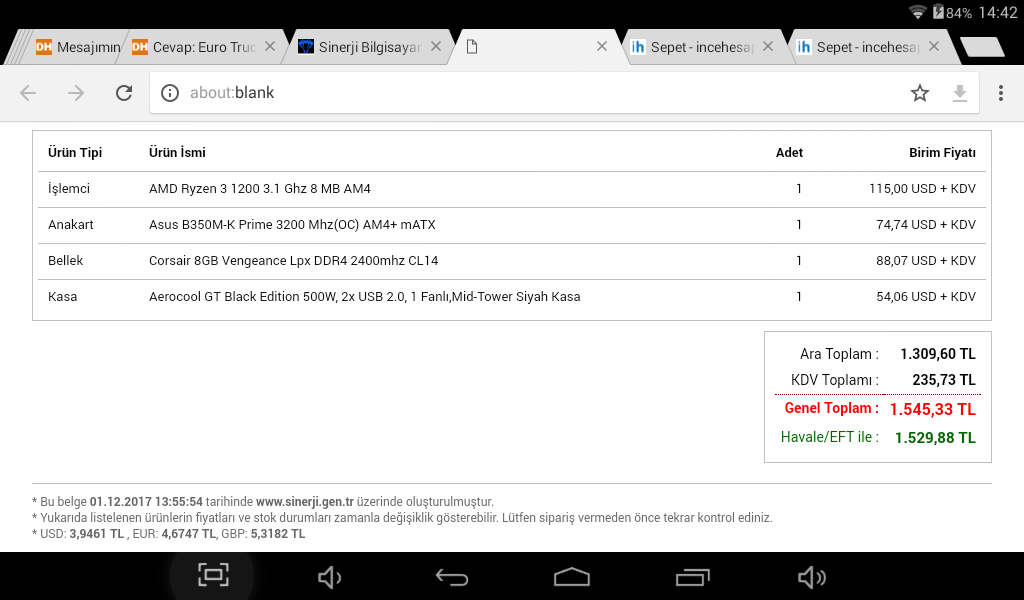Viewport: 1024px width, 600px height.
Task: Tap the download icon in address bar
Action: [x=960, y=93]
